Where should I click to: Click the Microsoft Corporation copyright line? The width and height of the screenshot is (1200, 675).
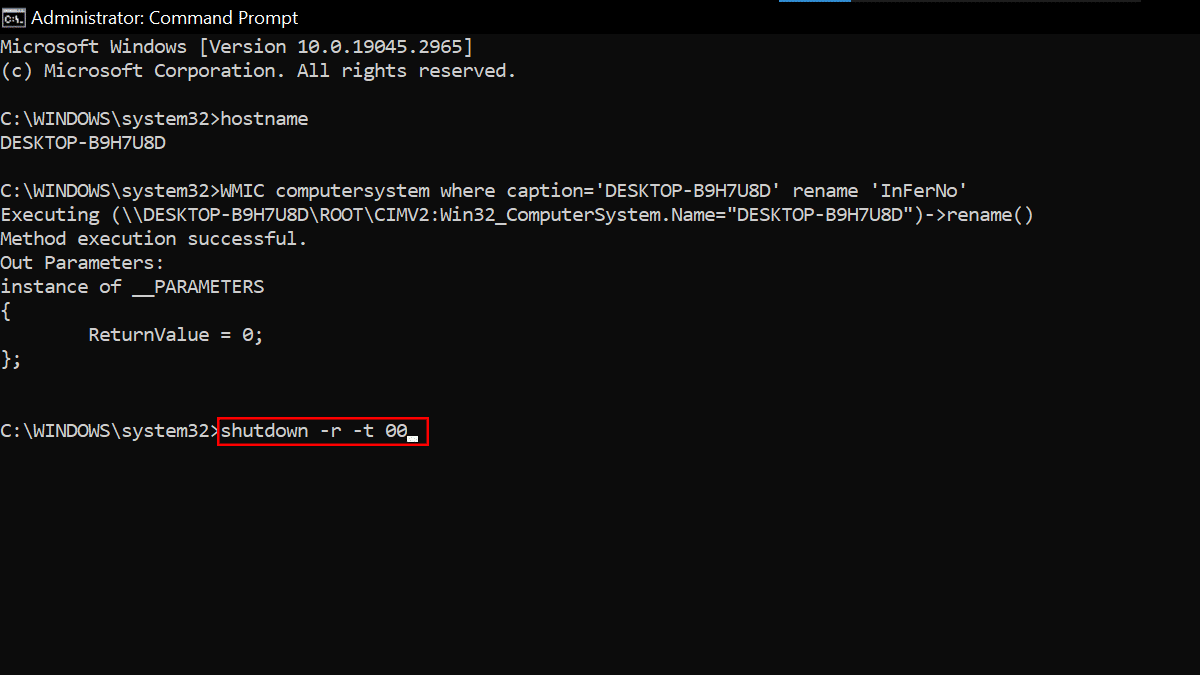pyautogui.click(x=258, y=71)
